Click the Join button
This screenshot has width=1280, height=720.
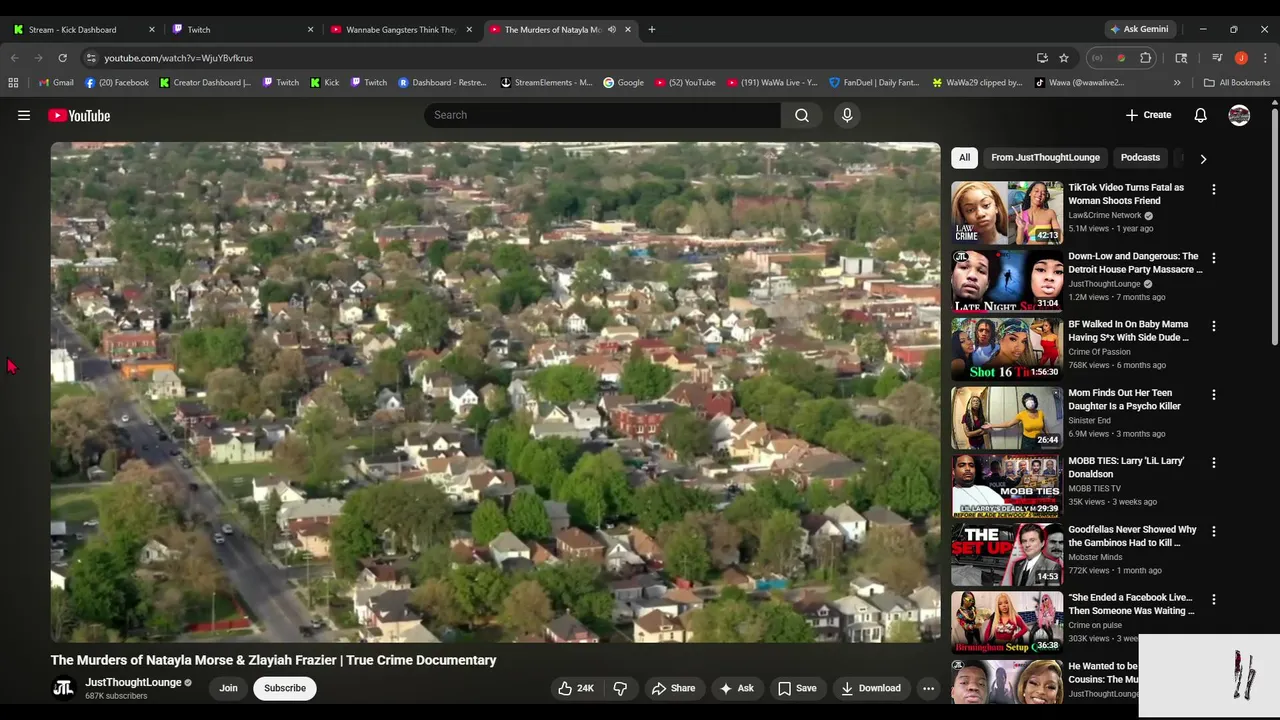pyautogui.click(x=228, y=688)
